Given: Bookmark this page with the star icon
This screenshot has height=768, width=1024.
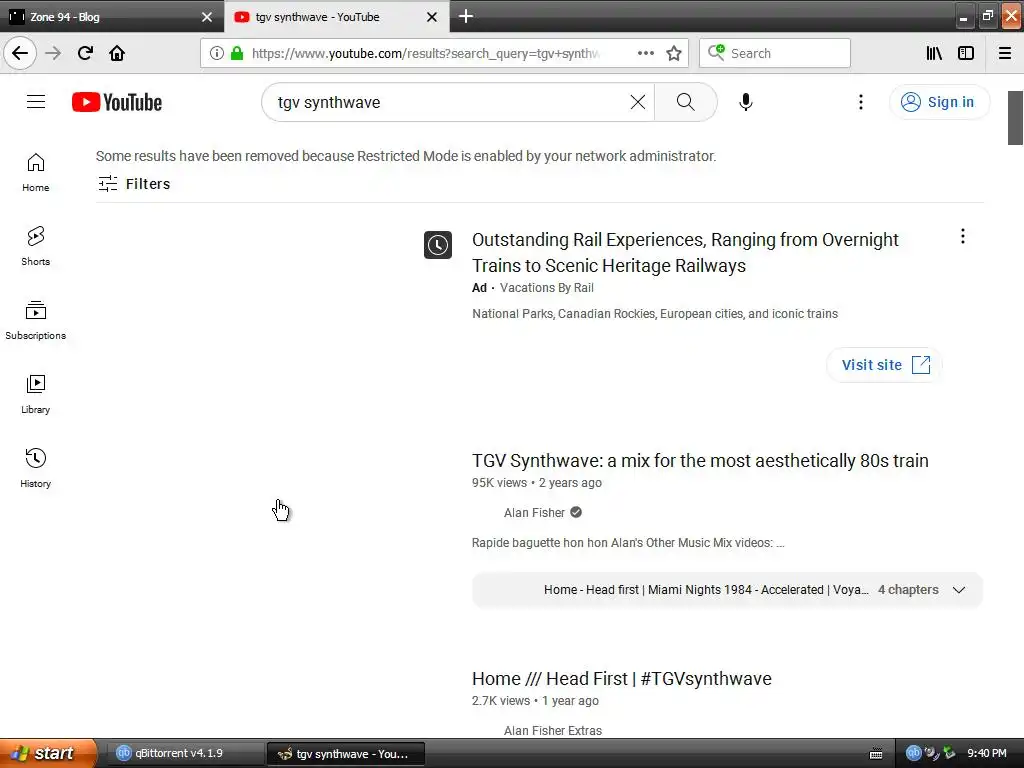Looking at the screenshot, I should tap(674, 53).
